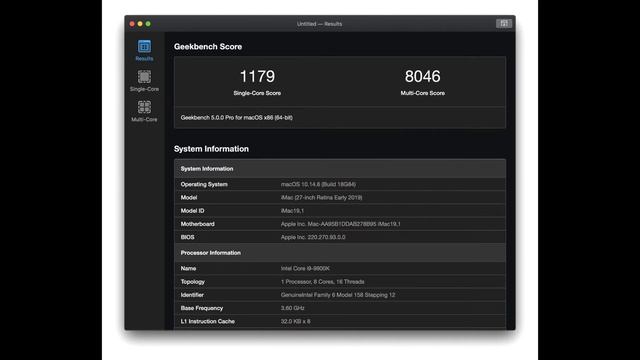Click the Single-Core Score label

point(257,93)
